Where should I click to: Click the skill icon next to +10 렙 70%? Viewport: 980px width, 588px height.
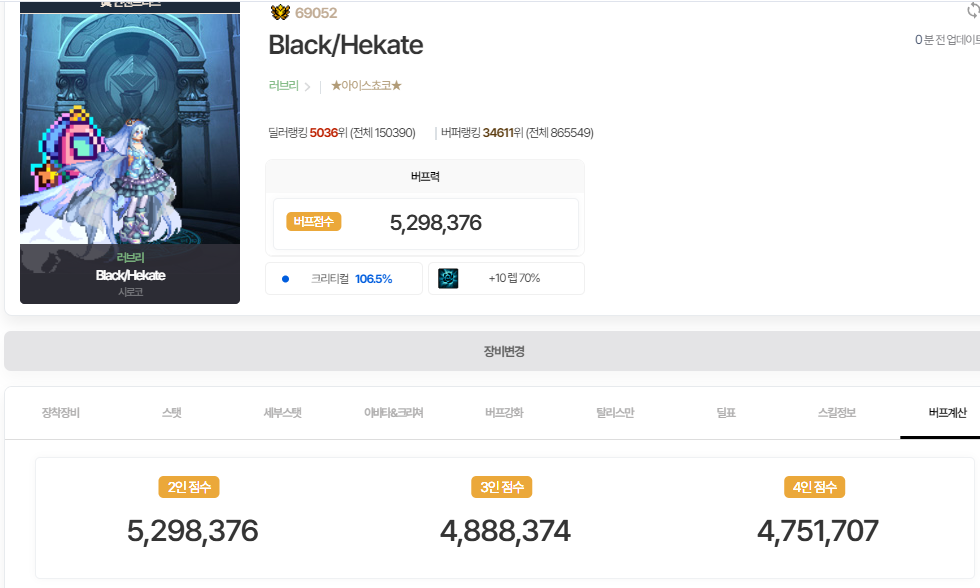tap(448, 278)
